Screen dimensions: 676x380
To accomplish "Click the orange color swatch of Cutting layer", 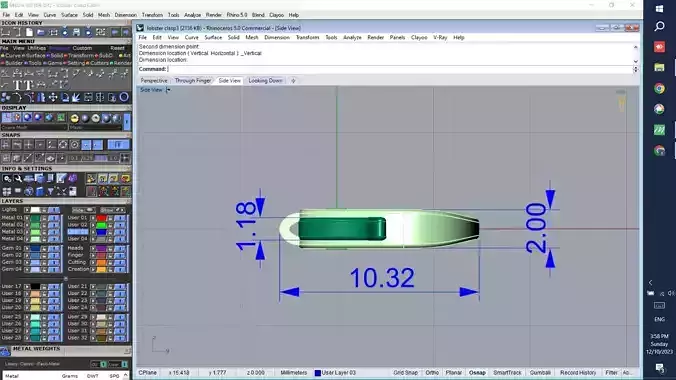I will click(x=101, y=262).
